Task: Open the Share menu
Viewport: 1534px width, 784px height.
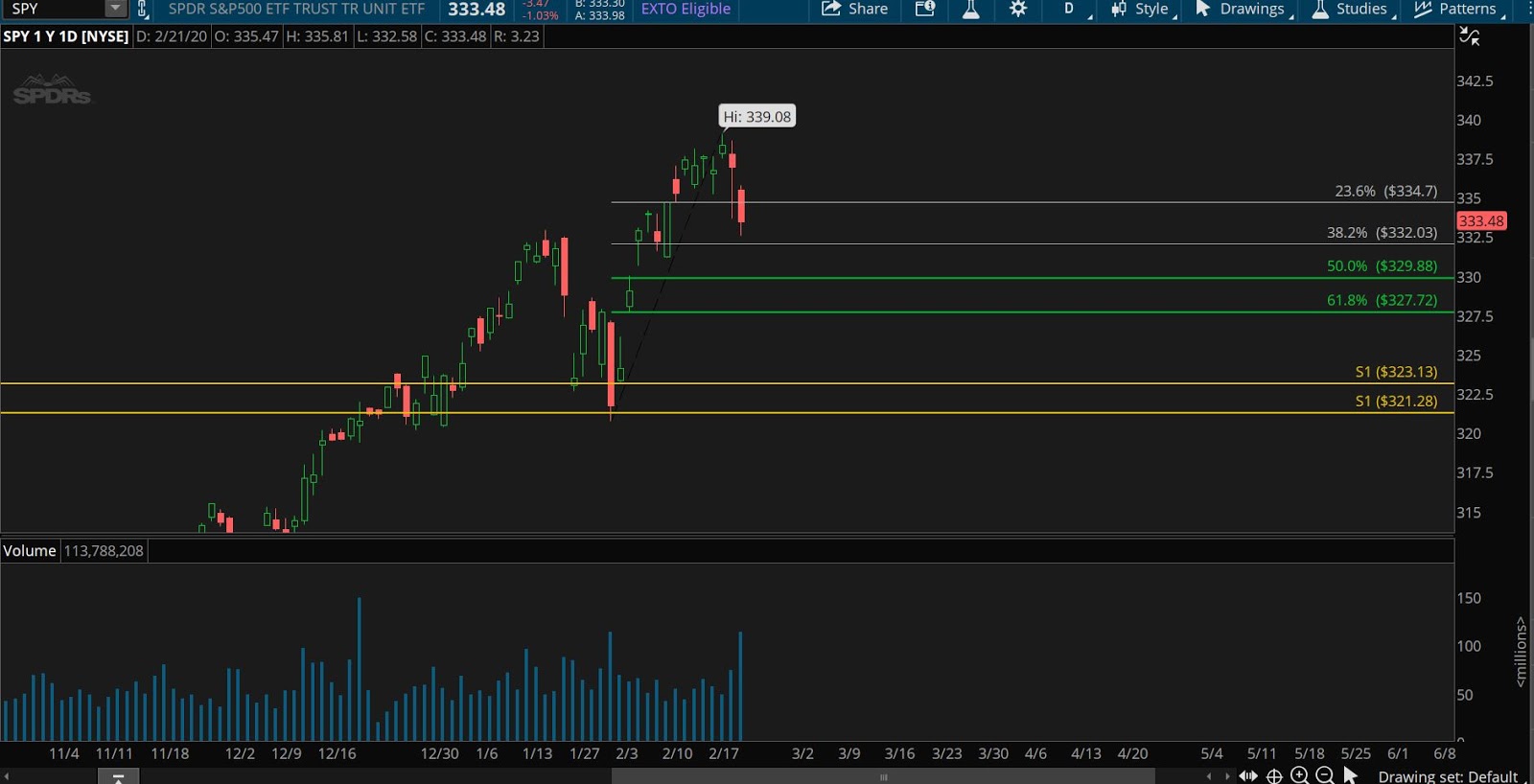Action: point(854,10)
